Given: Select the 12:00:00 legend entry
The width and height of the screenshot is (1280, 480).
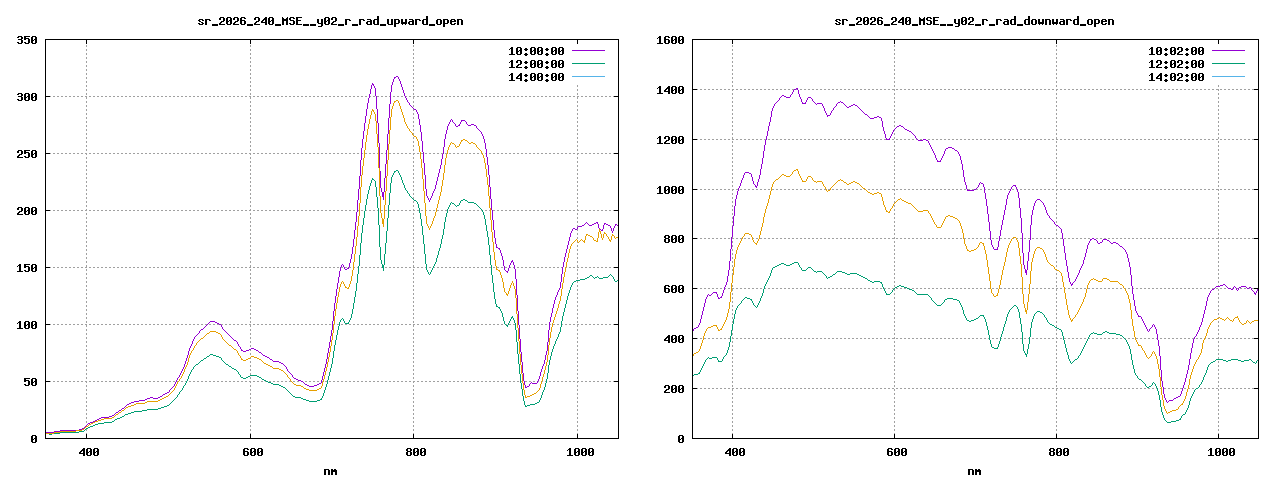Looking at the screenshot, I should (x=556, y=64).
